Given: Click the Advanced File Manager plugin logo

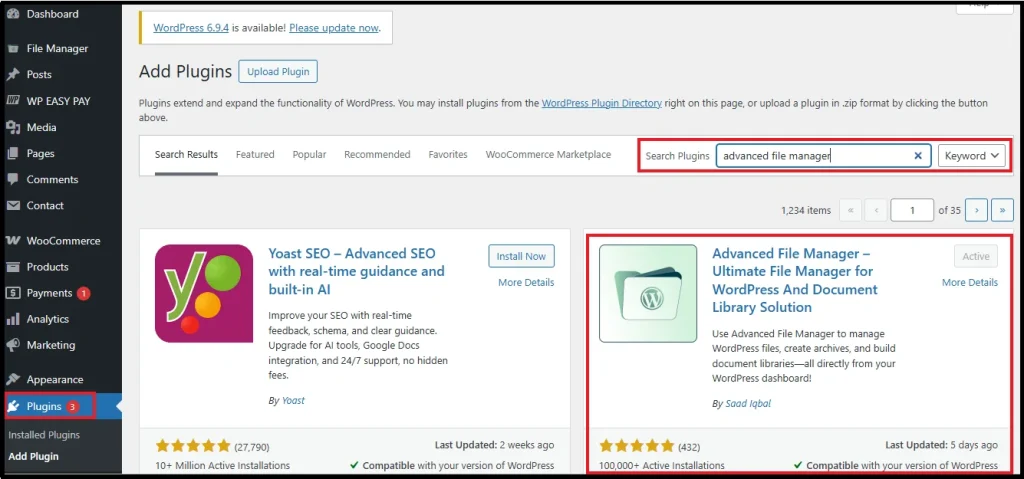Looking at the screenshot, I should coord(648,293).
